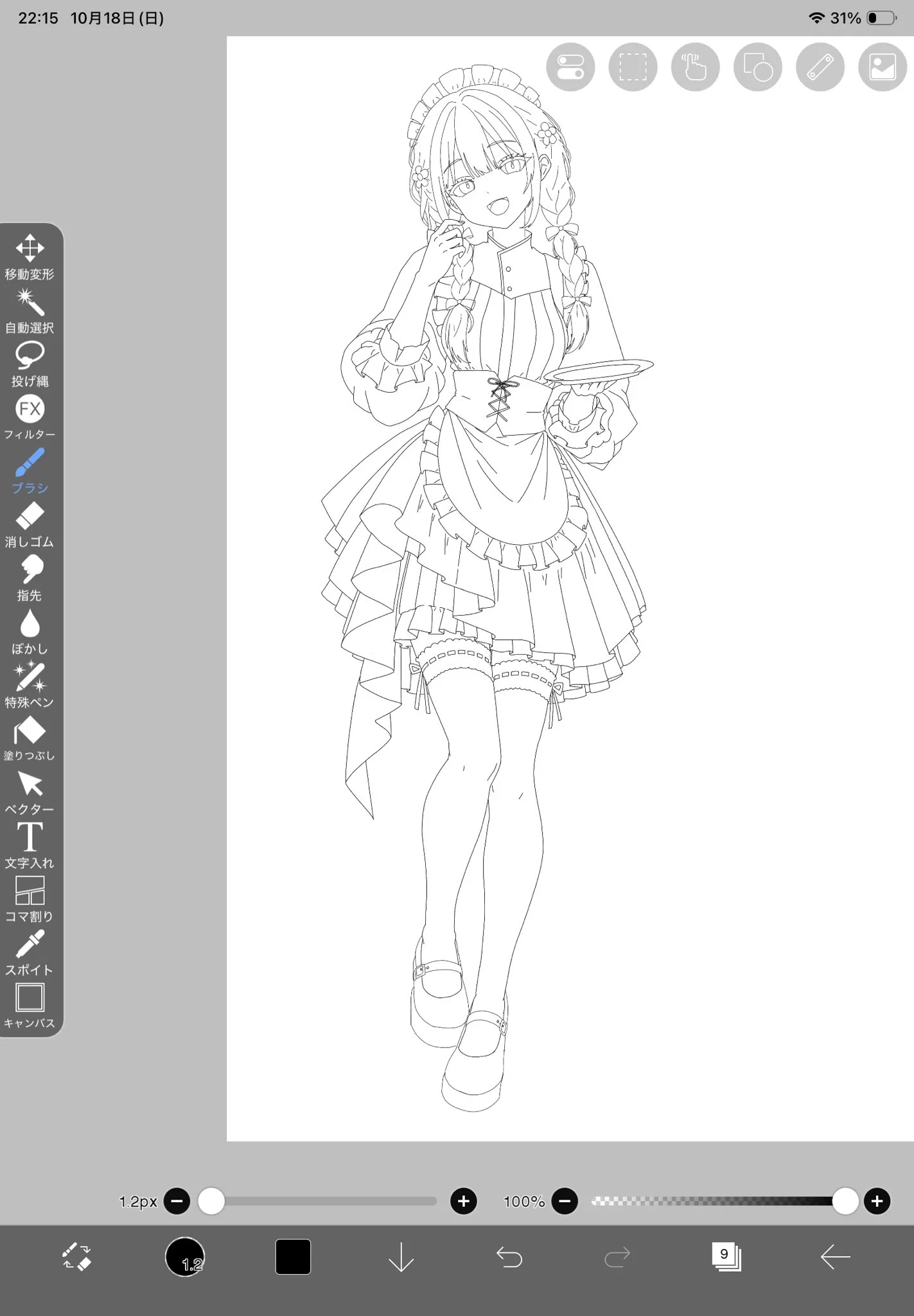
Task: Swap between brush and eraser
Action: pos(77,1256)
